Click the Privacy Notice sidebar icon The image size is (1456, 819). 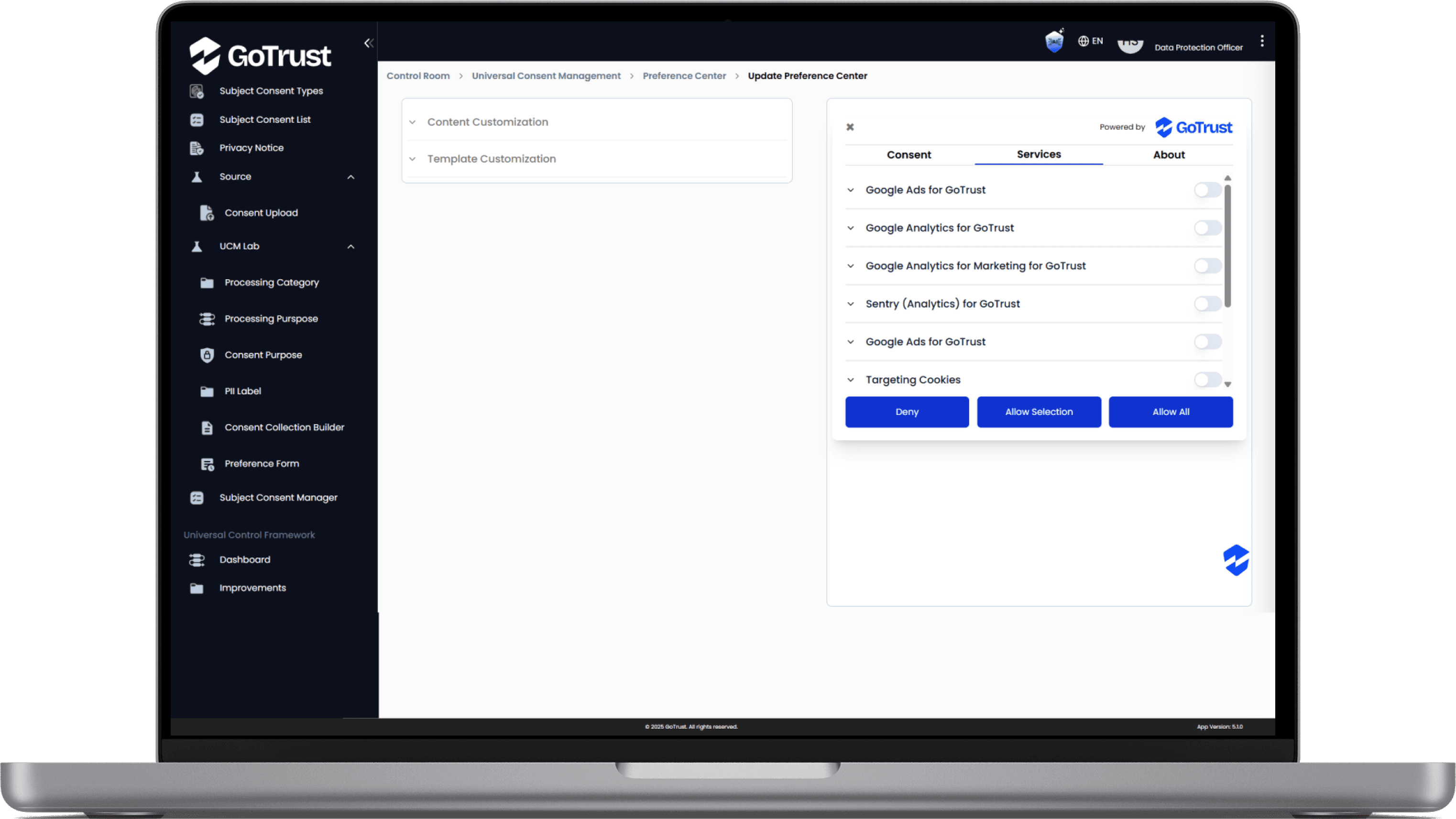[196, 148]
